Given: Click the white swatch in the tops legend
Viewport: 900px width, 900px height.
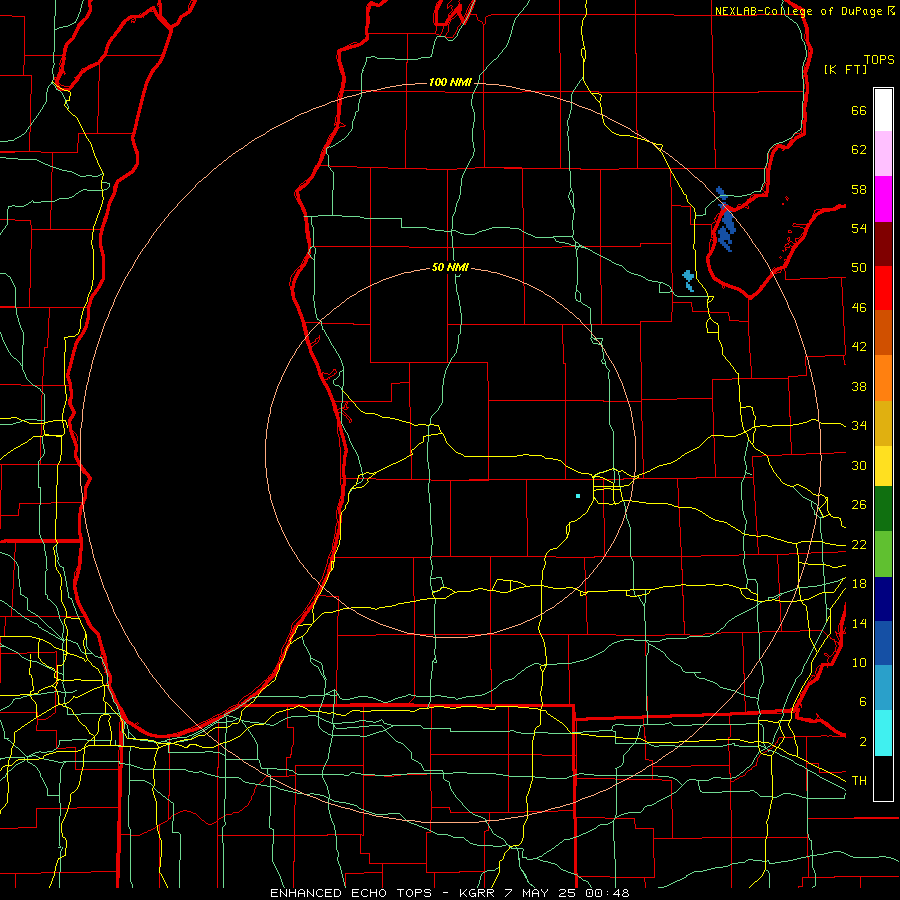Looking at the screenshot, I should tap(883, 110).
